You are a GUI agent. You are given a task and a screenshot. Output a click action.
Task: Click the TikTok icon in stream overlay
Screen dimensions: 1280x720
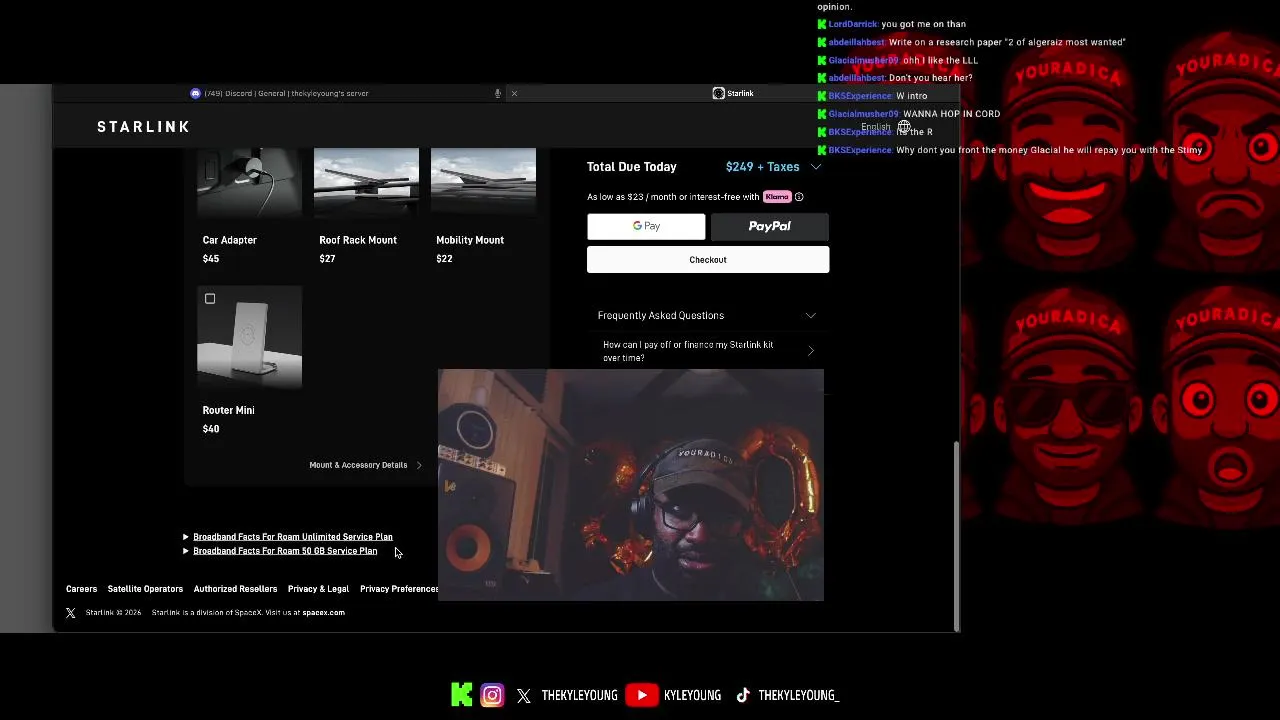coord(743,695)
